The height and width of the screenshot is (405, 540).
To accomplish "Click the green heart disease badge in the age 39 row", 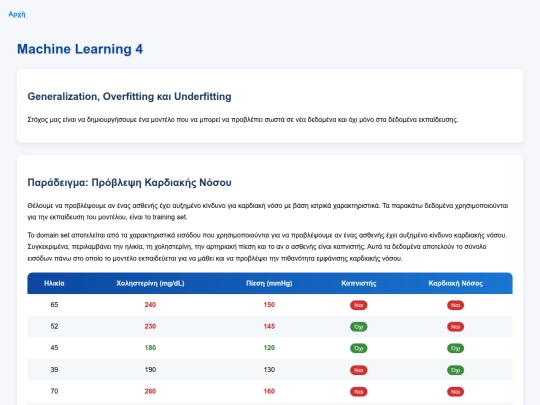I will [x=455, y=370].
